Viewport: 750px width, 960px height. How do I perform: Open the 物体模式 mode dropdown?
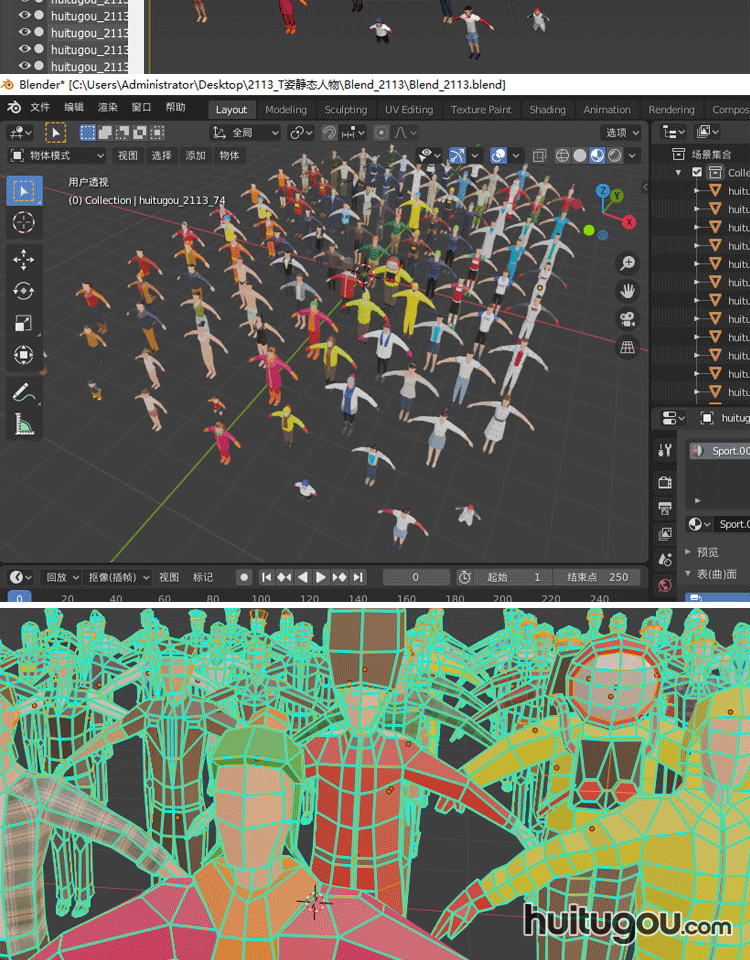[57, 155]
